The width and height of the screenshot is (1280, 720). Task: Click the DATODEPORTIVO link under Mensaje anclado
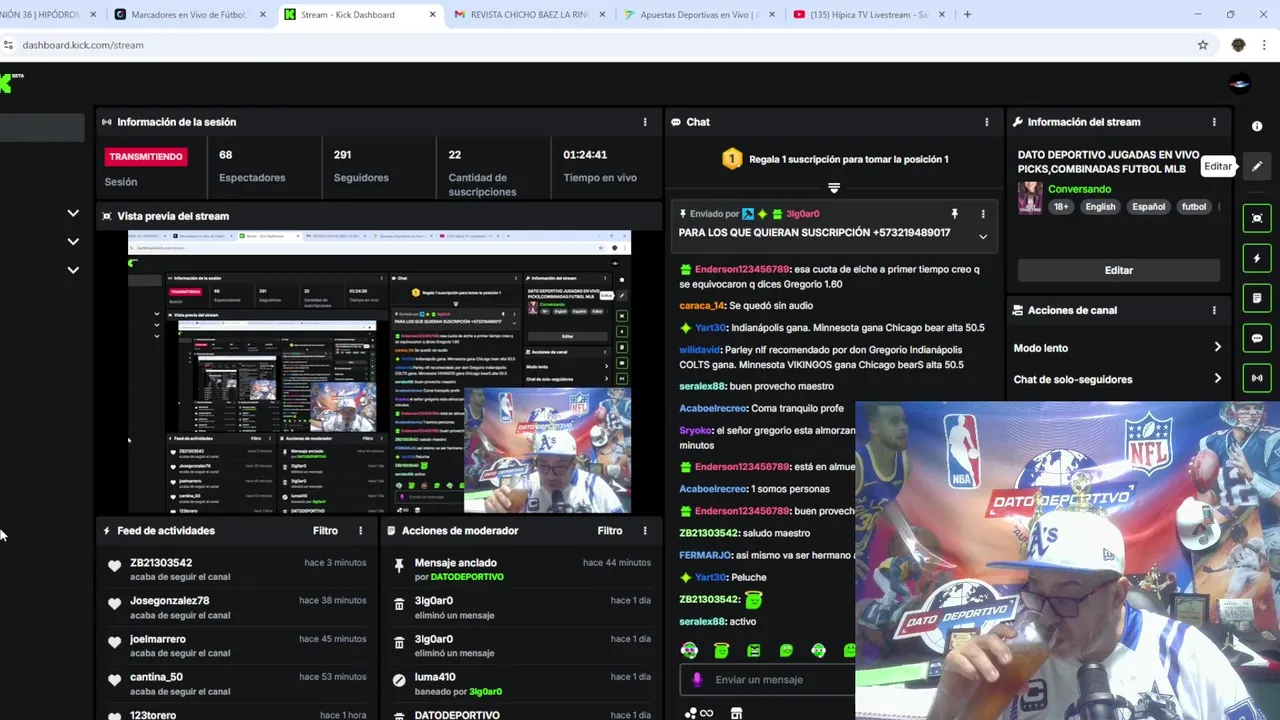click(466, 577)
